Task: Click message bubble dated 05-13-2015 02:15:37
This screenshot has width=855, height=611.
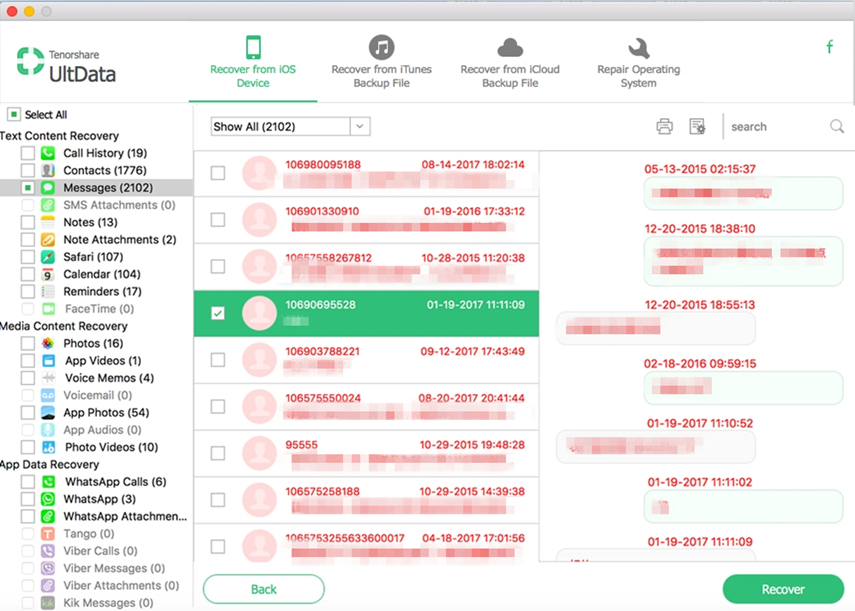Action: [743, 193]
